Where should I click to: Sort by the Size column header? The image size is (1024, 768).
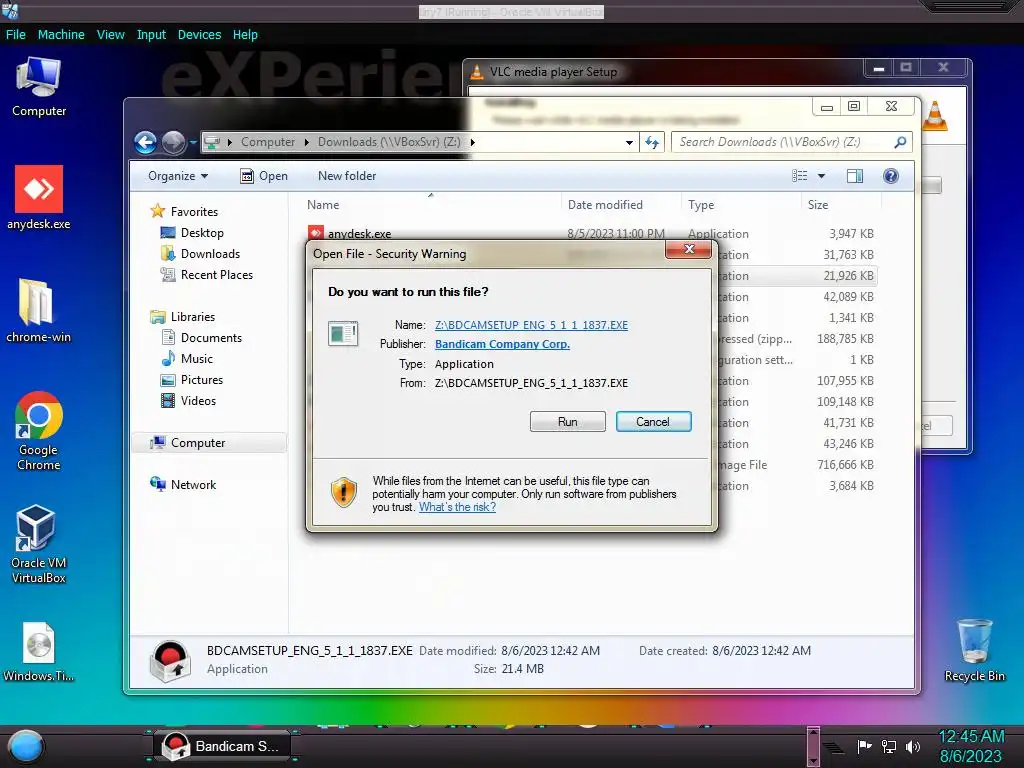pos(841,205)
